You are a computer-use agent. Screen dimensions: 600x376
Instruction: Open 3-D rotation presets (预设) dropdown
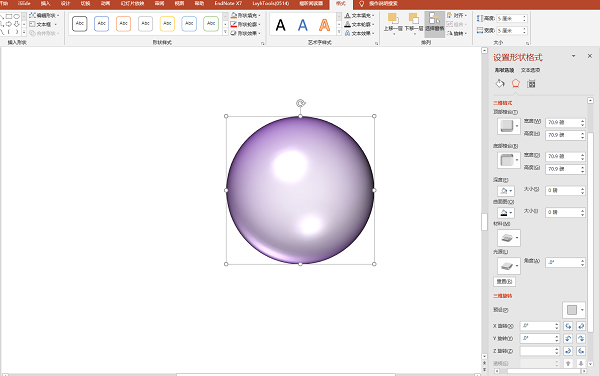tap(574, 310)
